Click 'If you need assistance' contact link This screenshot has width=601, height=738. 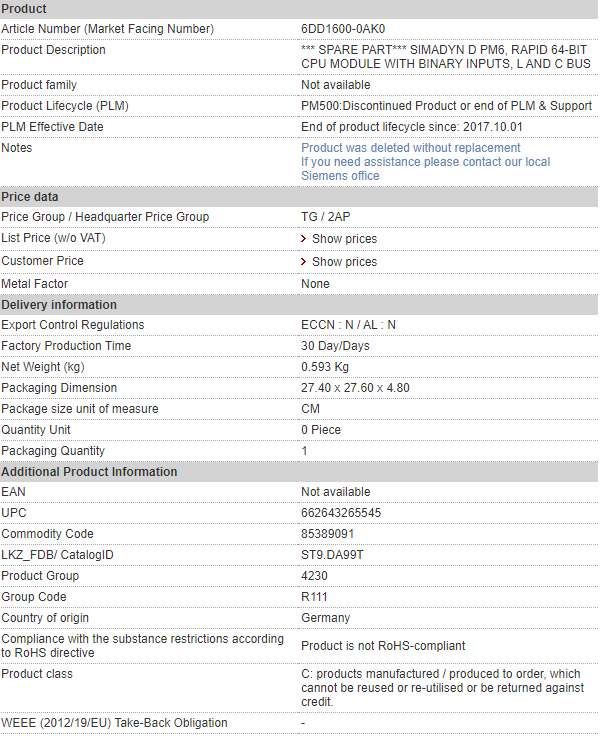(425, 168)
